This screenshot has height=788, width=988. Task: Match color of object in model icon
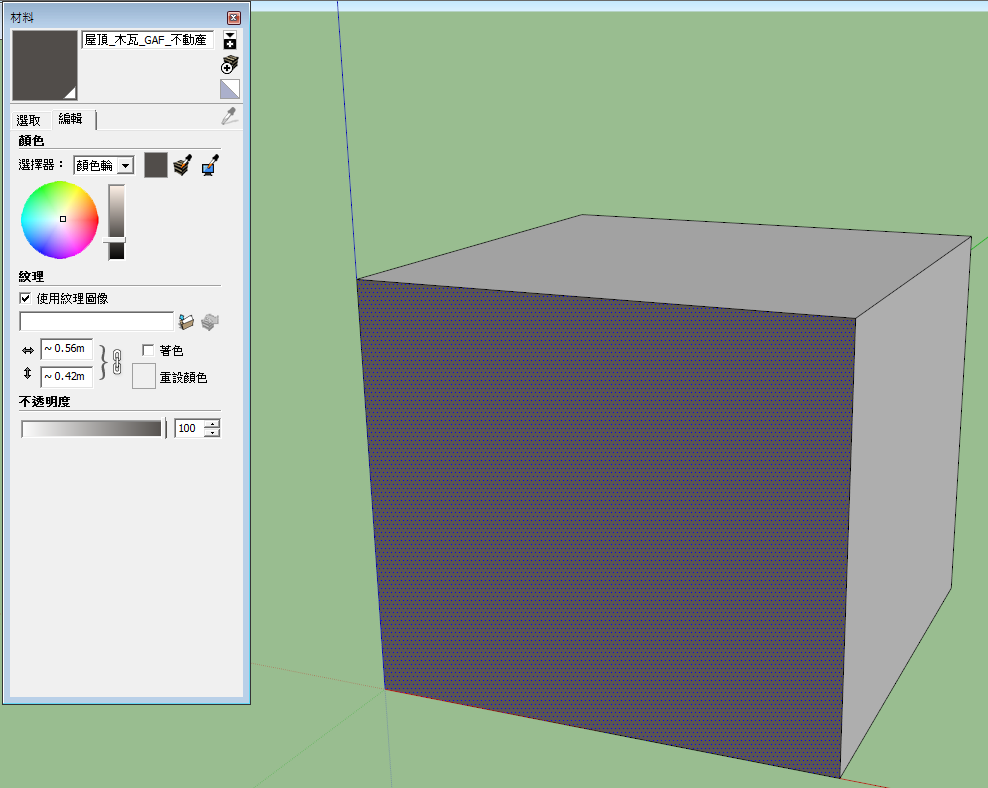coord(182,165)
